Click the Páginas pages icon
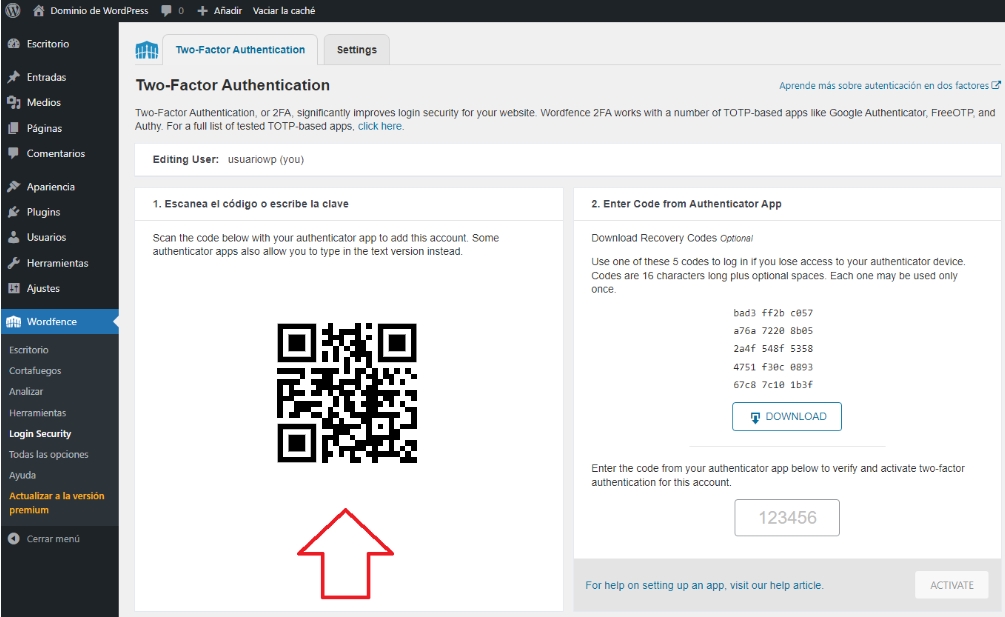 pos(13,128)
